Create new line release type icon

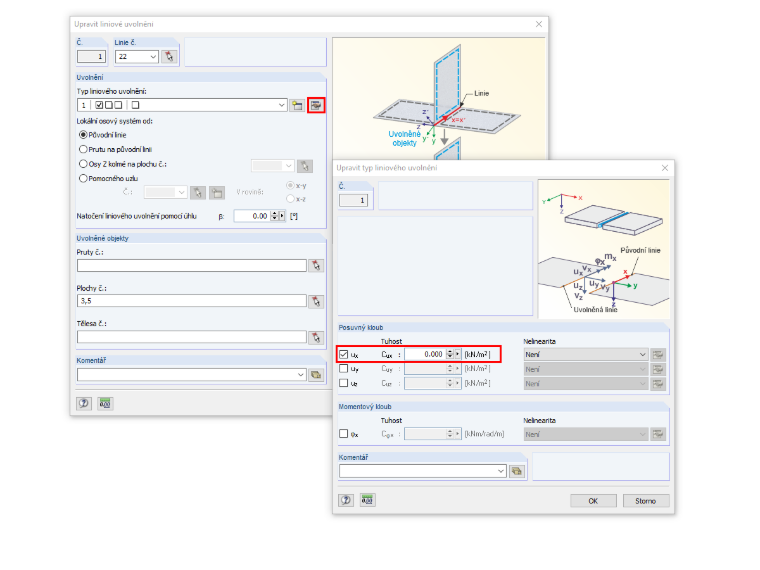tap(297, 105)
